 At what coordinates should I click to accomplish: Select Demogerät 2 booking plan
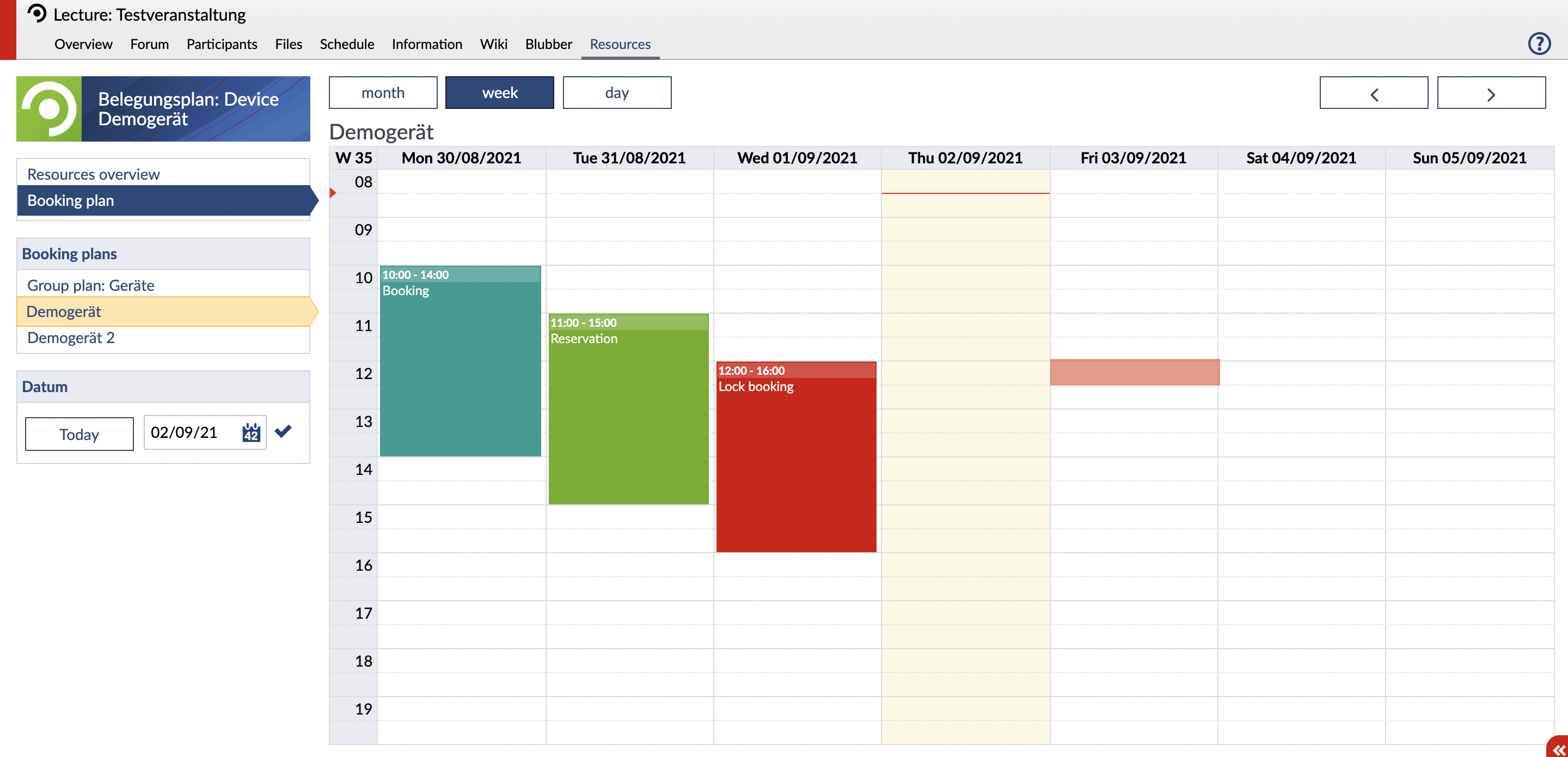pyautogui.click(x=71, y=338)
